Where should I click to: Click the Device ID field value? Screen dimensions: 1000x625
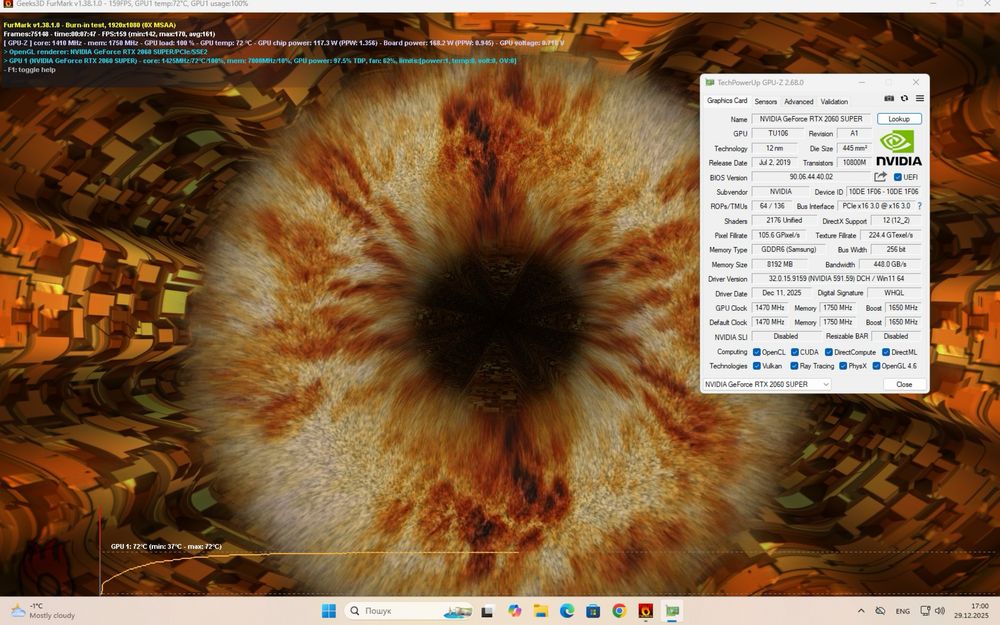pos(883,191)
